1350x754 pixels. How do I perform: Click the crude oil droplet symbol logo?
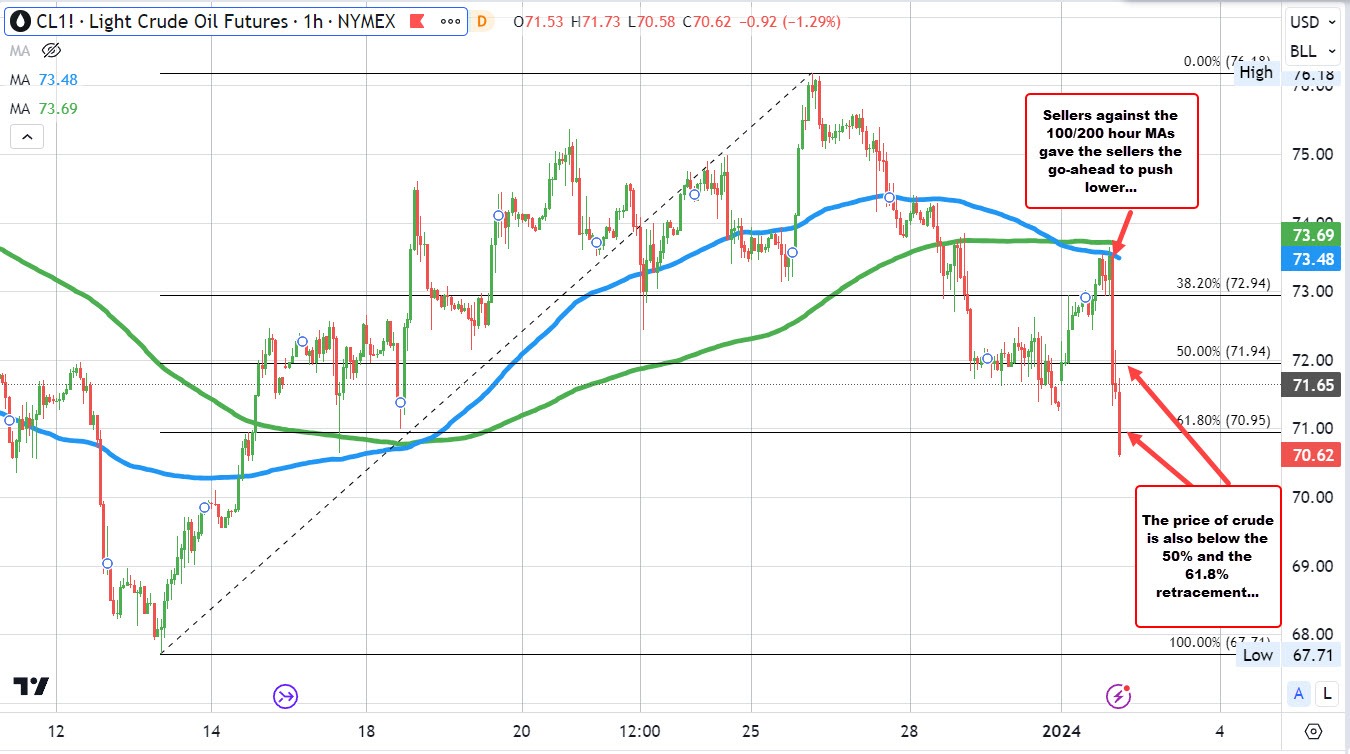(18, 20)
